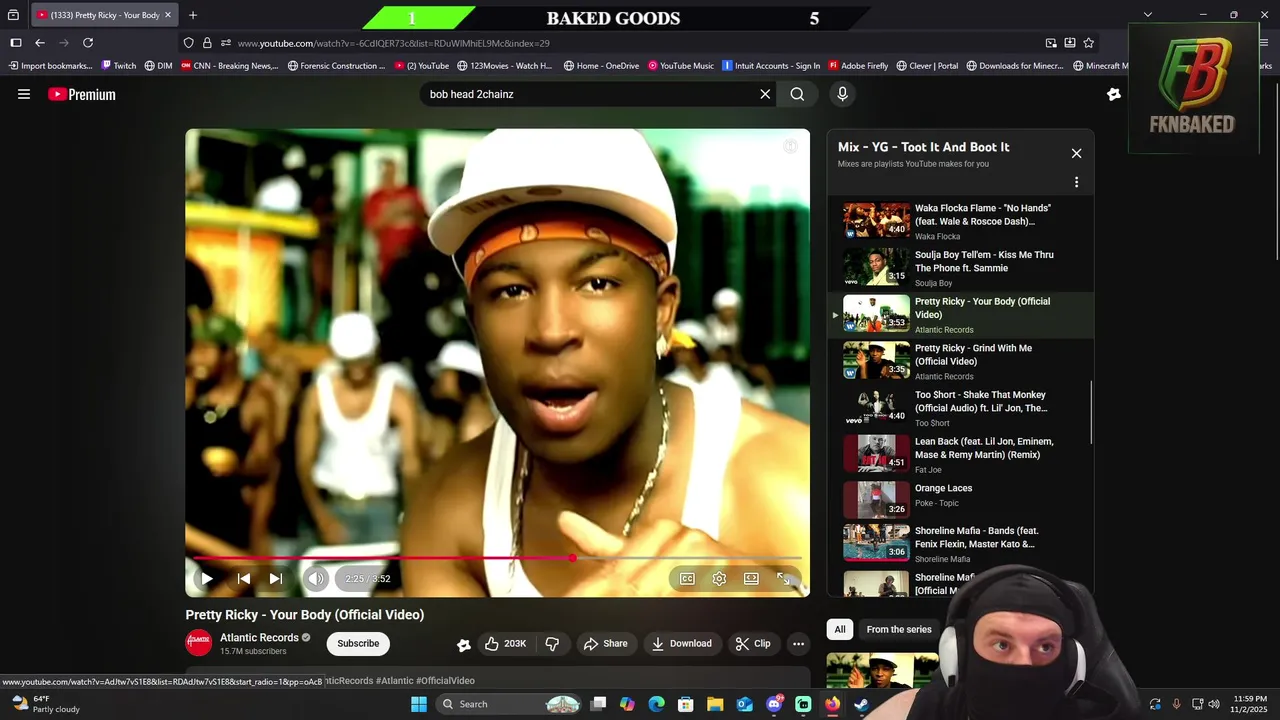
Task: Play Waka Flocka Flame No Hands
Action: [960, 220]
